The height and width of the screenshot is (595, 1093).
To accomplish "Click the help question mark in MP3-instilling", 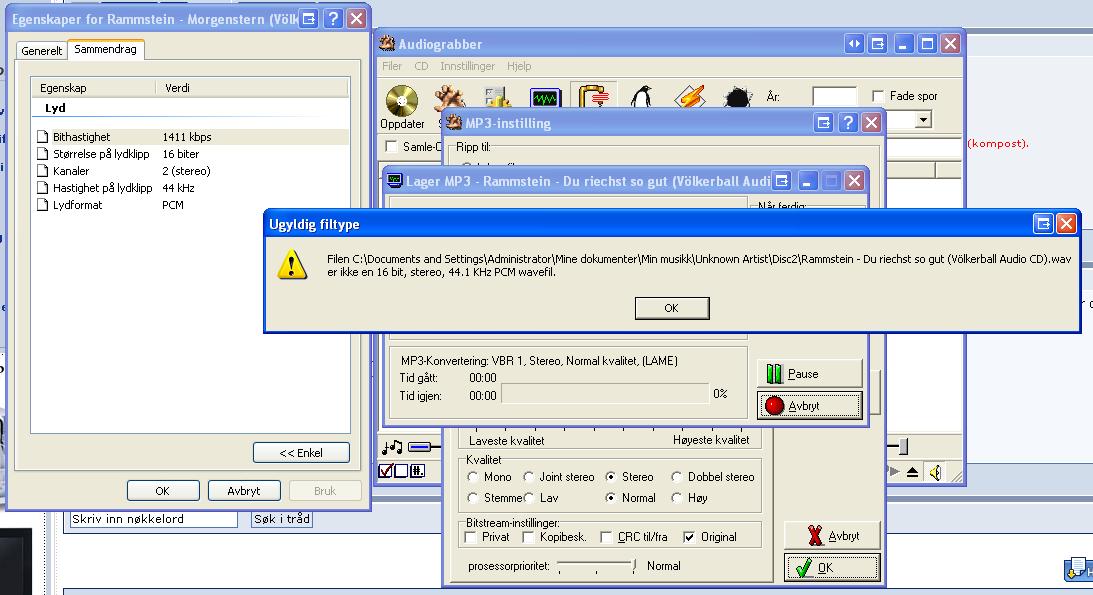I will pyautogui.click(x=848, y=123).
